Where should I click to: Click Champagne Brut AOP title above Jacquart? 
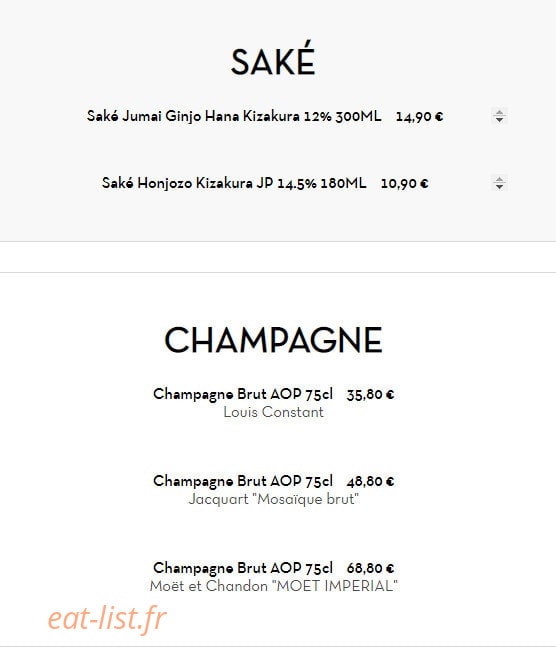pyautogui.click(x=243, y=481)
